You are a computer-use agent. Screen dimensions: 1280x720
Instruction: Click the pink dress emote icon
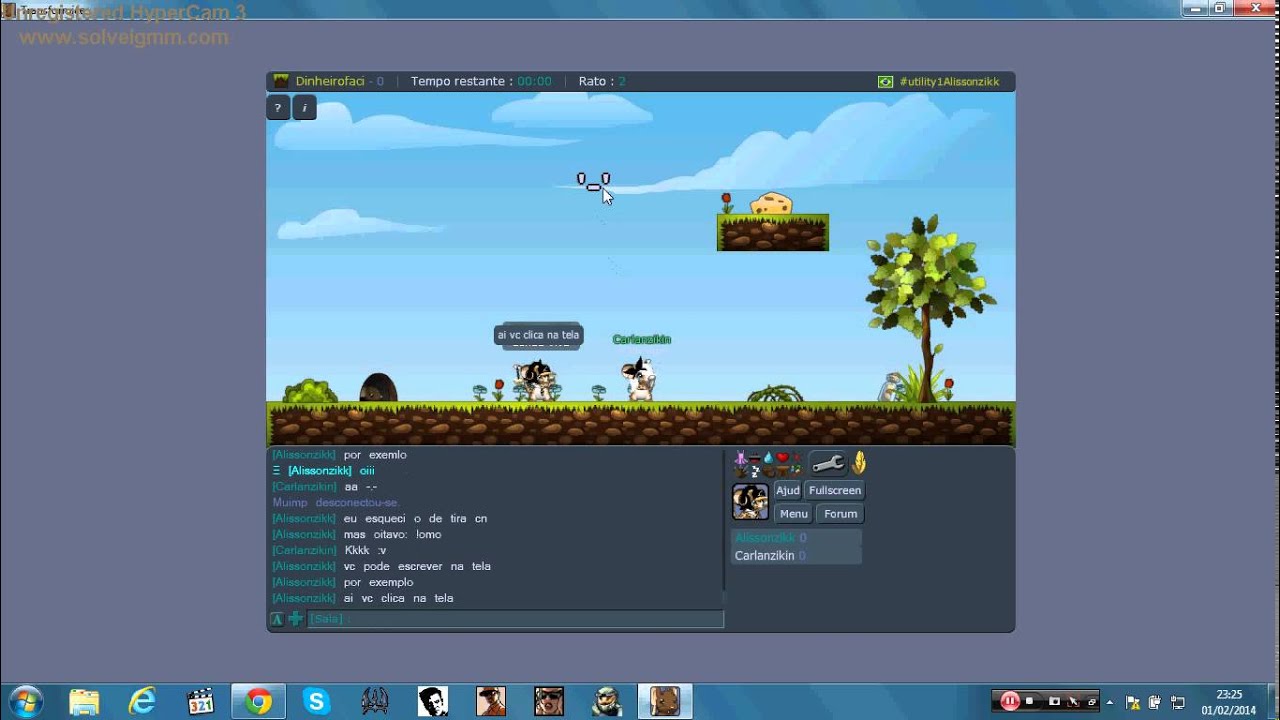741,458
